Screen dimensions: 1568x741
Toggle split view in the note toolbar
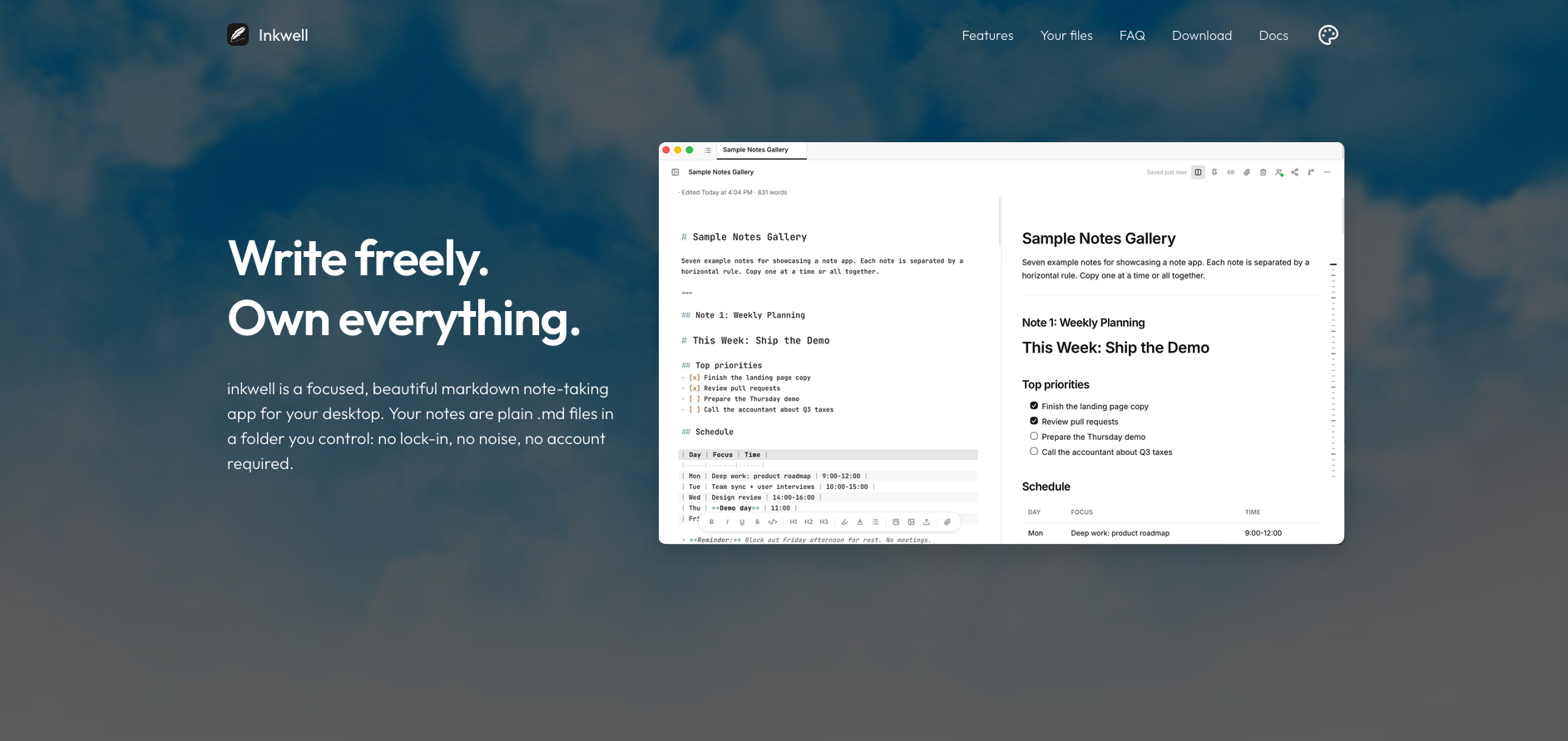coord(1198,172)
